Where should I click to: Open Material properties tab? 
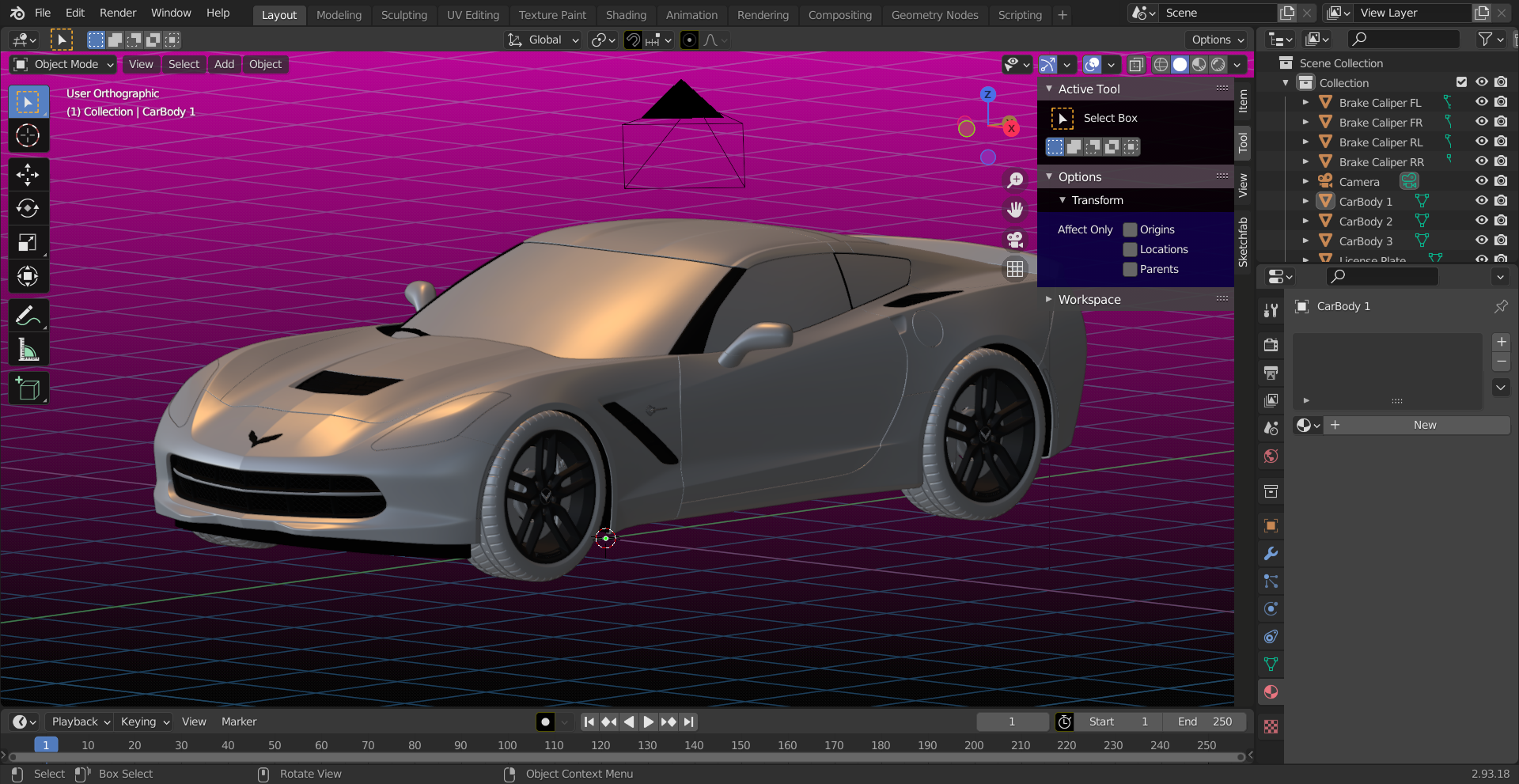coord(1271,692)
